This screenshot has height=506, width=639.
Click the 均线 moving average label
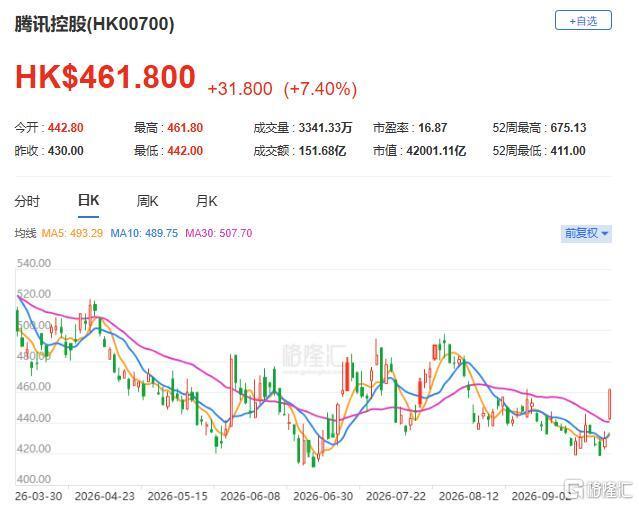[25, 233]
